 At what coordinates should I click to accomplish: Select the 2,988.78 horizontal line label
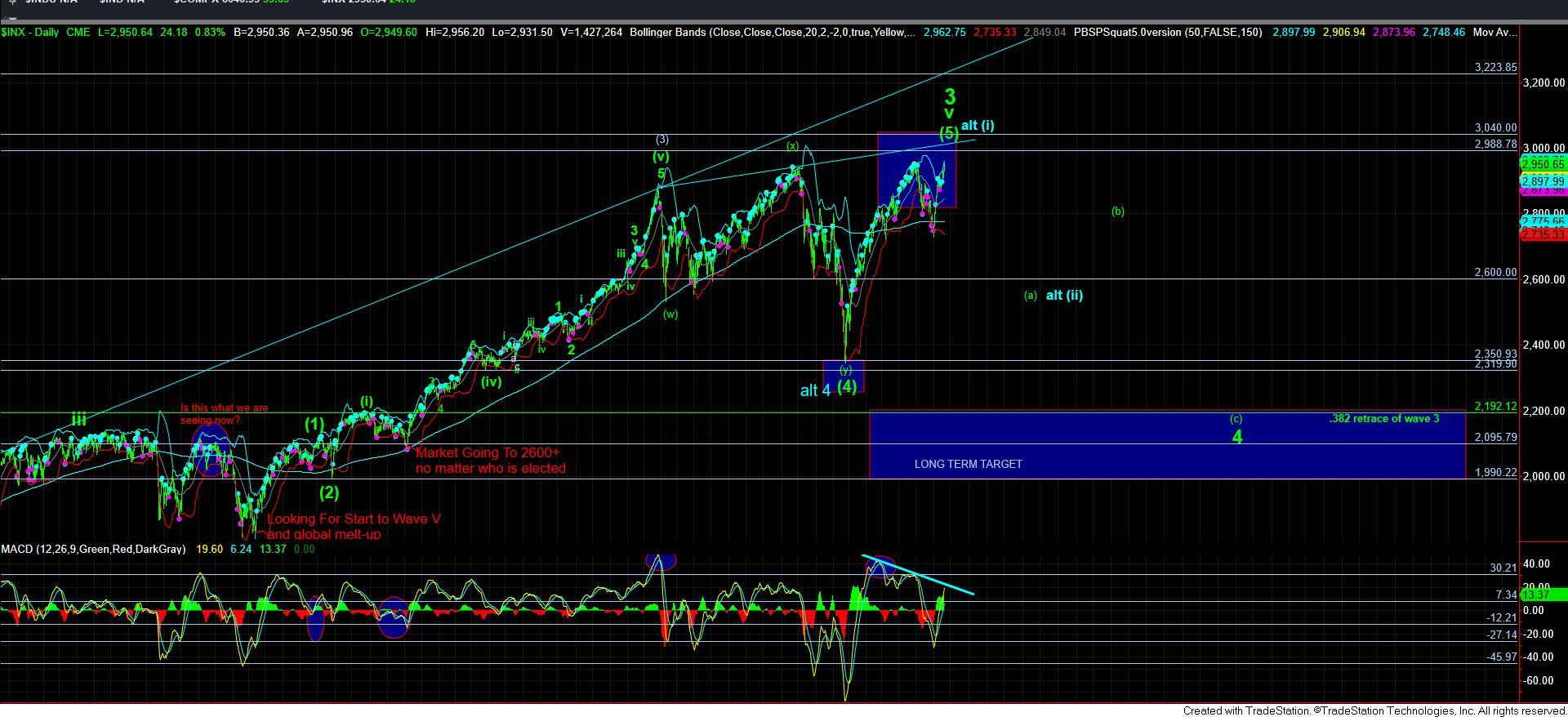[x=1496, y=145]
